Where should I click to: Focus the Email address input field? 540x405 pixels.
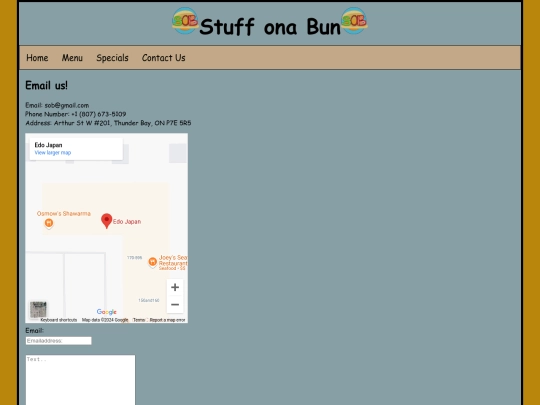click(59, 341)
